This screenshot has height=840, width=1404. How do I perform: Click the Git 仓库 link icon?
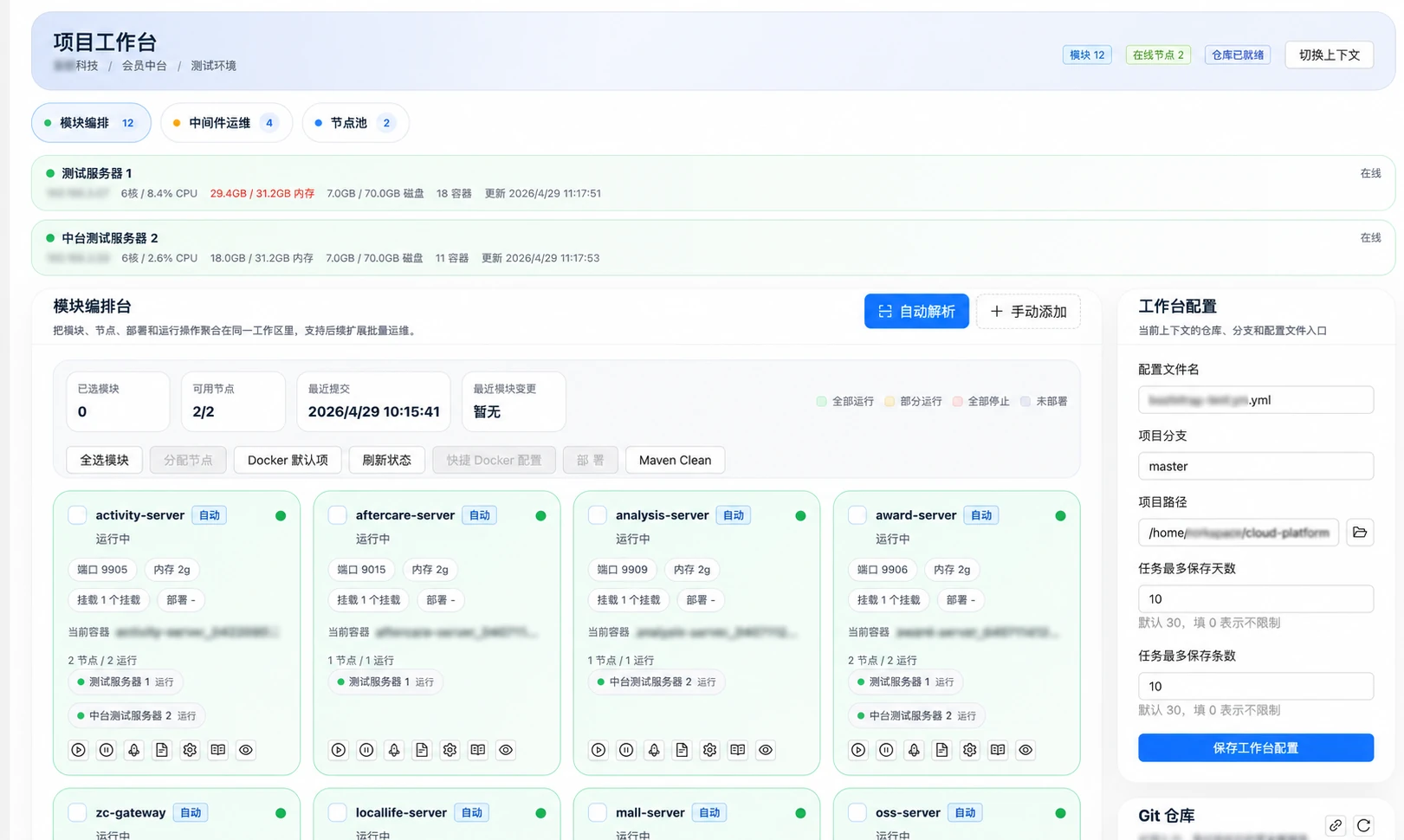(1336, 825)
